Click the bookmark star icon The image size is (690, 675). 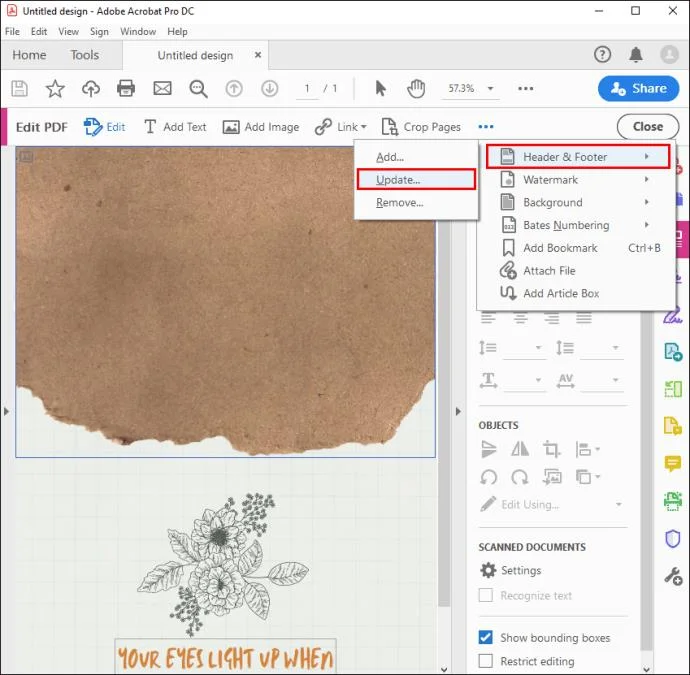[x=55, y=88]
